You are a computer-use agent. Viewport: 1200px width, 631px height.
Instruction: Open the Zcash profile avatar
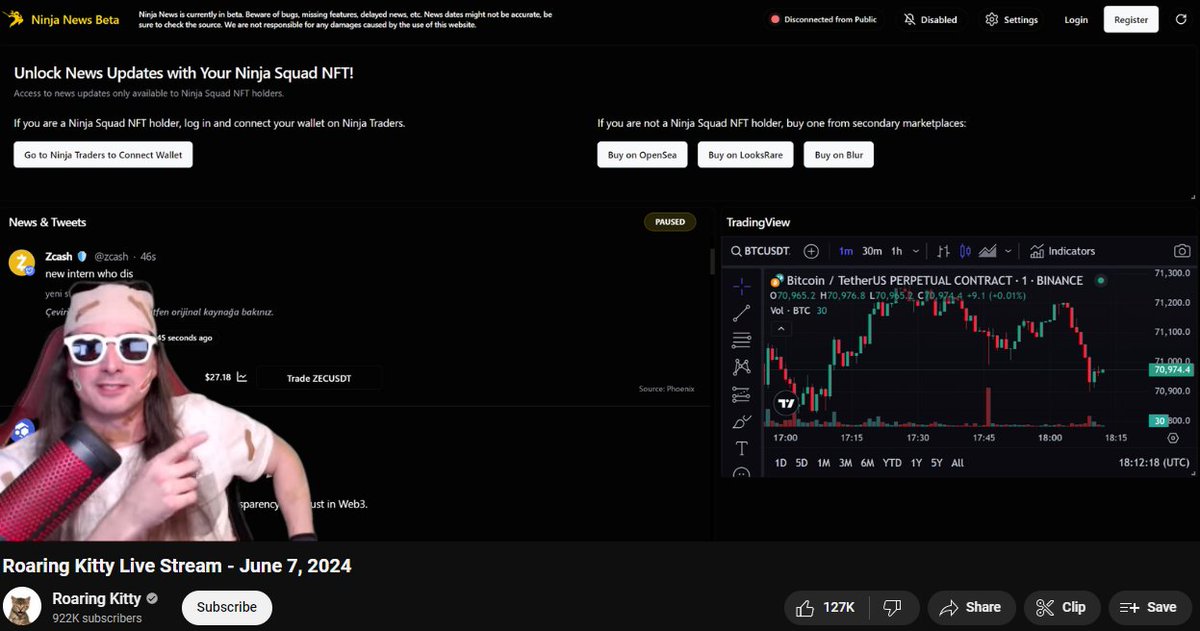click(x=22, y=263)
